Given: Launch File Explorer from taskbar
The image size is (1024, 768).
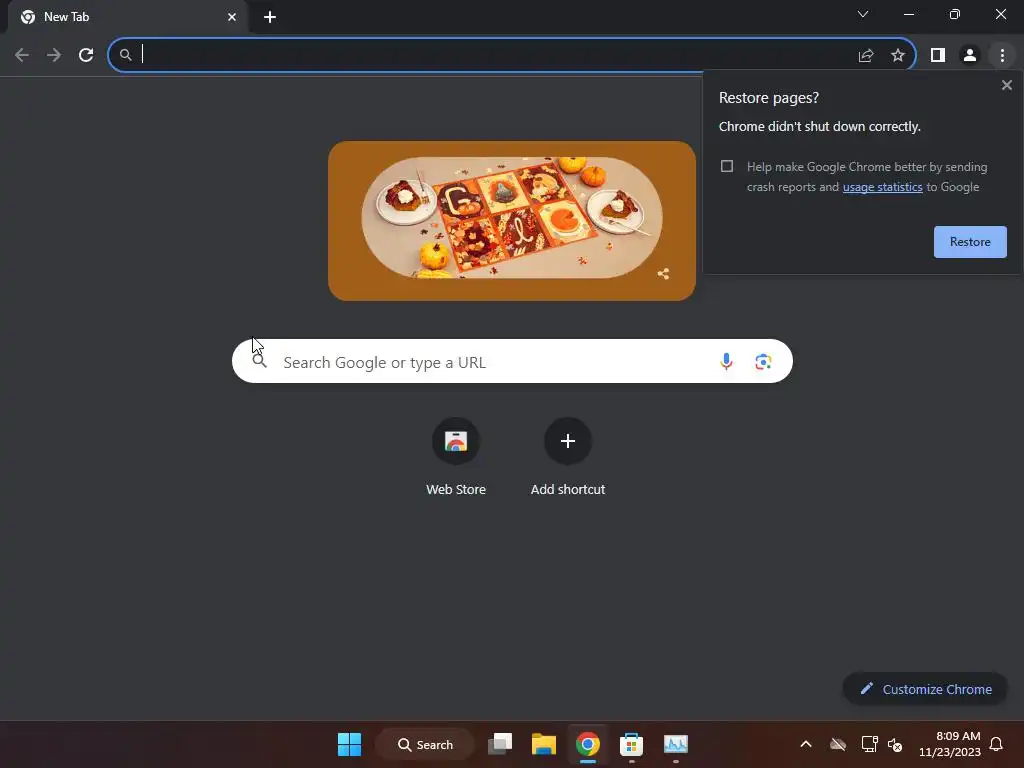Looking at the screenshot, I should tap(543, 744).
